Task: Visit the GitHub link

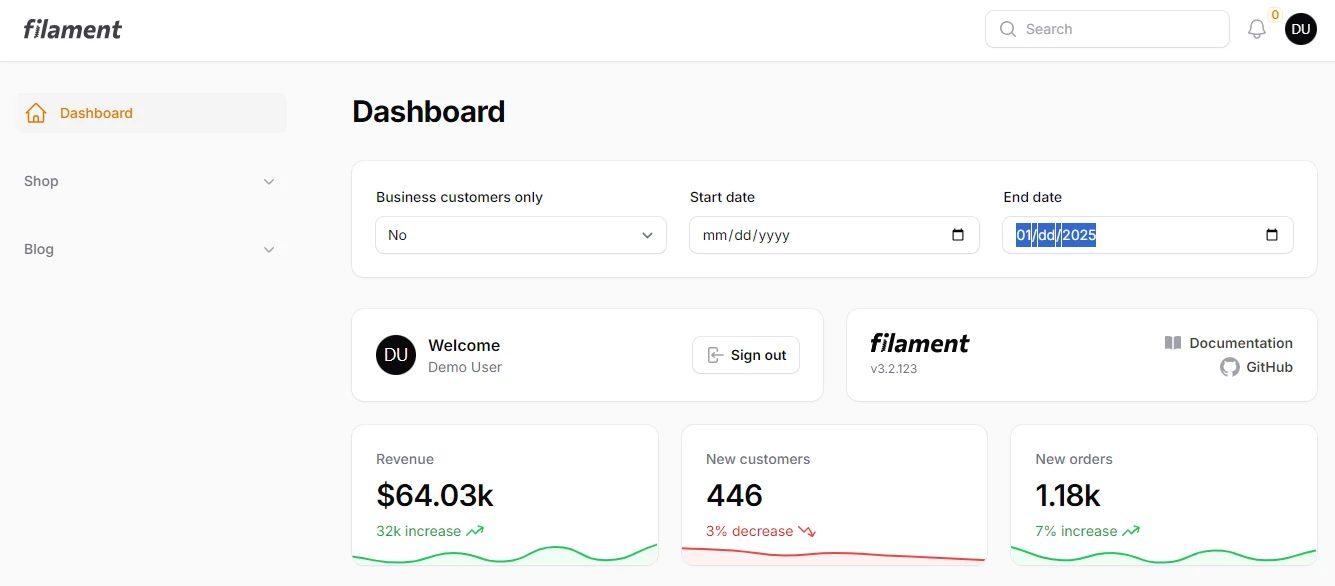Action: [x=1268, y=367]
